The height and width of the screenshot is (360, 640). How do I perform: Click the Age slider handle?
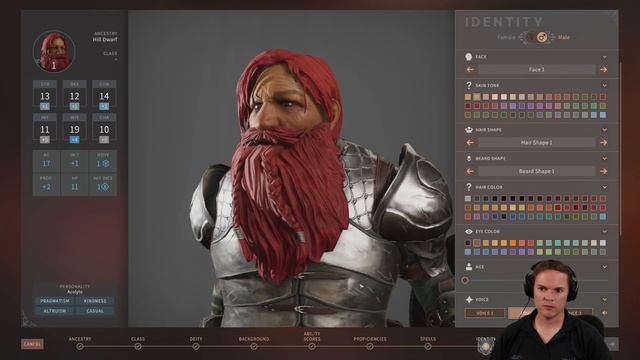(465, 280)
